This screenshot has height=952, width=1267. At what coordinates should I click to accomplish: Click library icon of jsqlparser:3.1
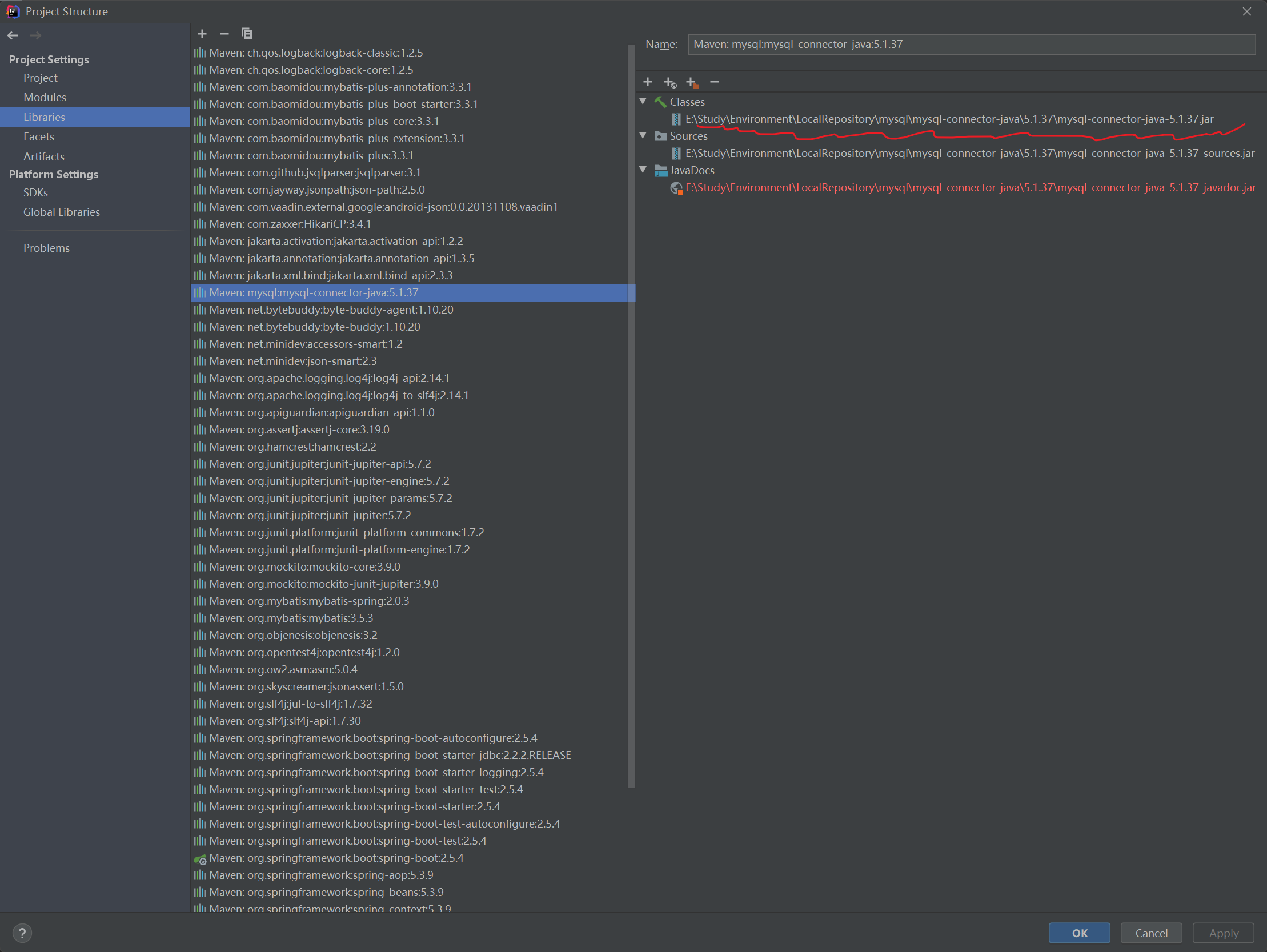[x=200, y=172]
